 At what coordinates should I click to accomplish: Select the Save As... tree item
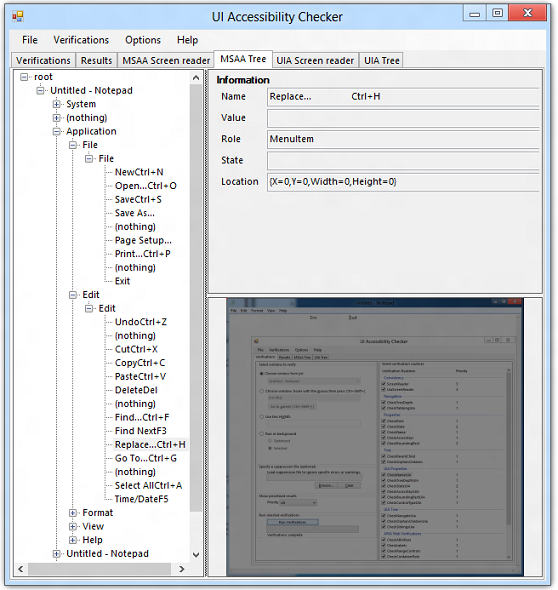pos(135,213)
